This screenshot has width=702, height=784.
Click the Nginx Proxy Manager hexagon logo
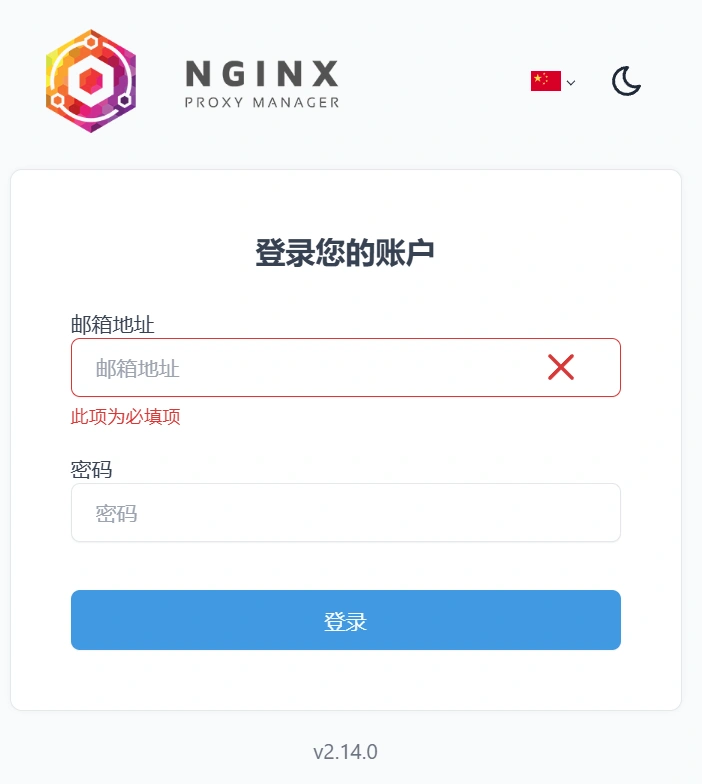pyautogui.click(x=91, y=81)
